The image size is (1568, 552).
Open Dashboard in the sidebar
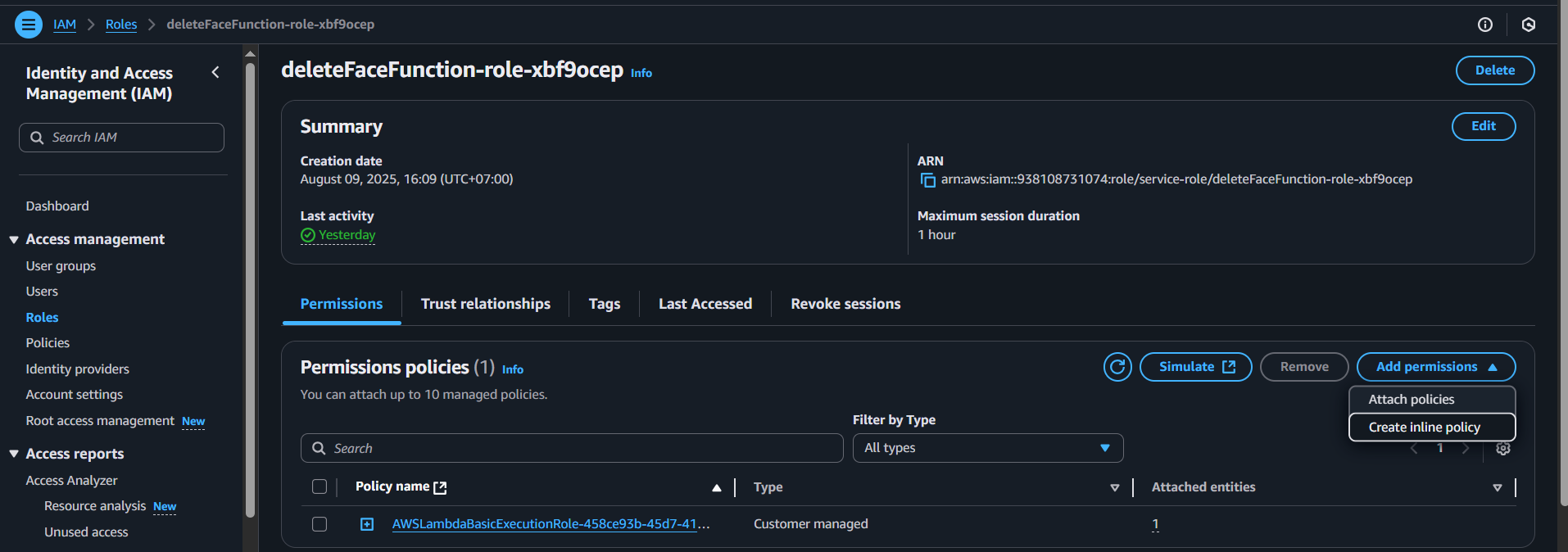click(57, 206)
